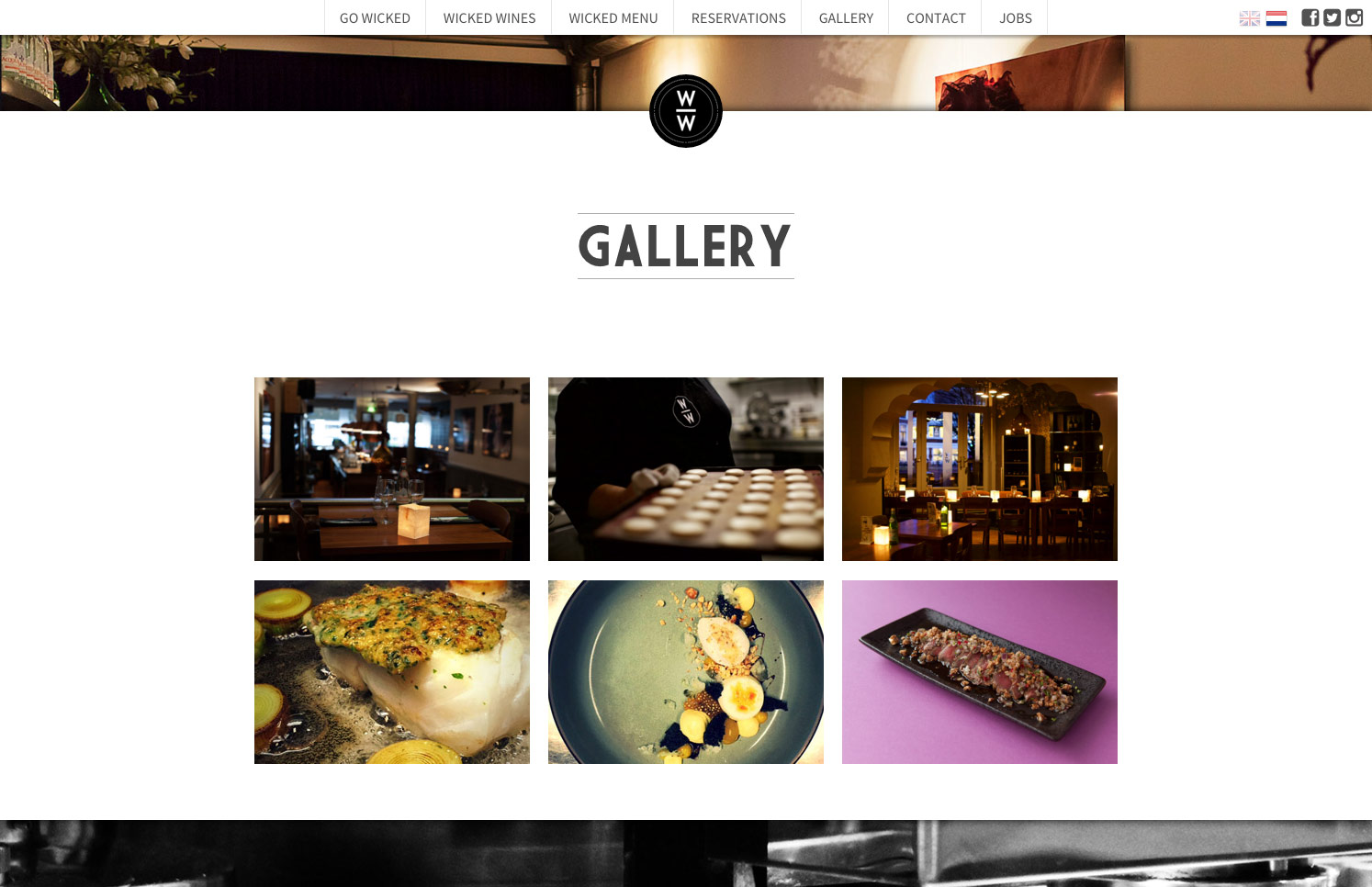Switch language with the UK flag
Viewport: 1372px width, 887px height.
(1250, 18)
